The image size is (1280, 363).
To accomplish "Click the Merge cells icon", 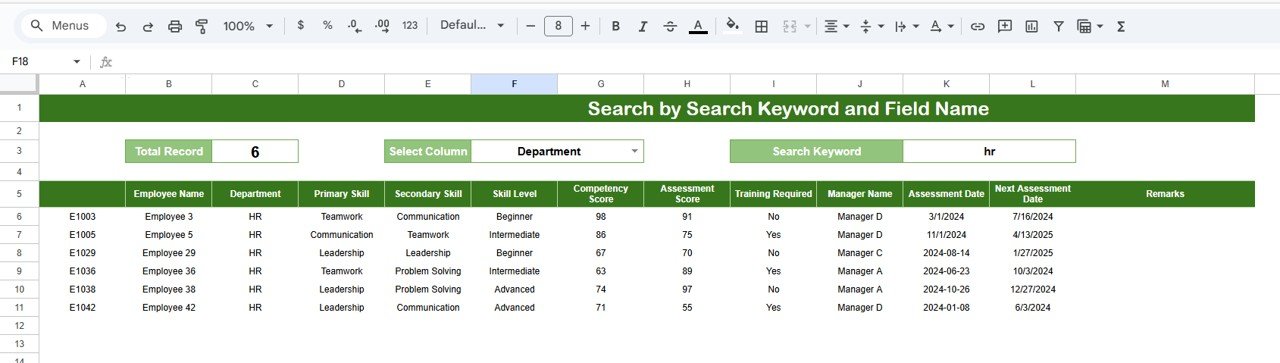I will pos(790,26).
